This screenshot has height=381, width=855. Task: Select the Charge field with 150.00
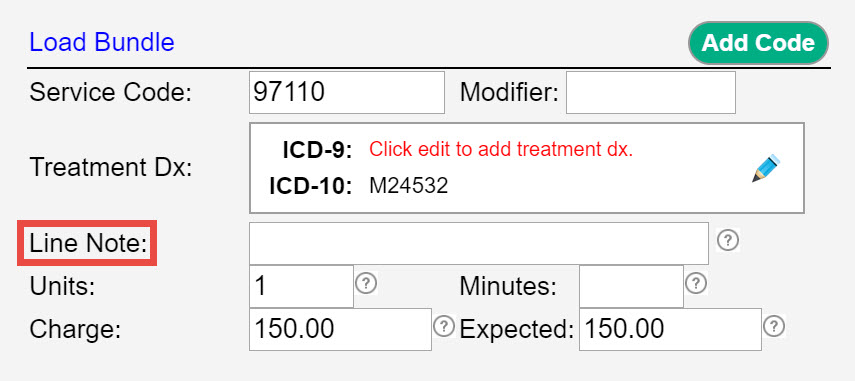coord(340,329)
